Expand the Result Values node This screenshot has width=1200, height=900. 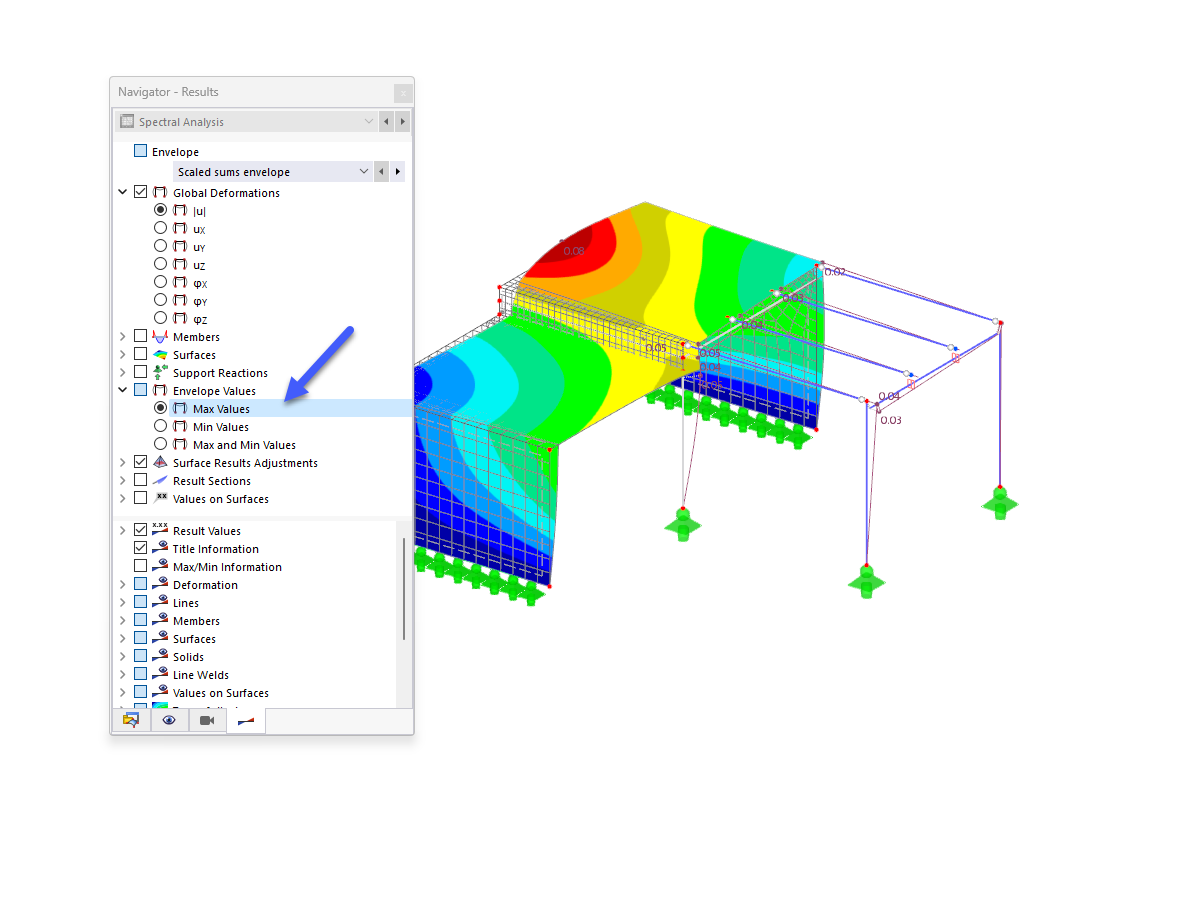pos(122,531)
